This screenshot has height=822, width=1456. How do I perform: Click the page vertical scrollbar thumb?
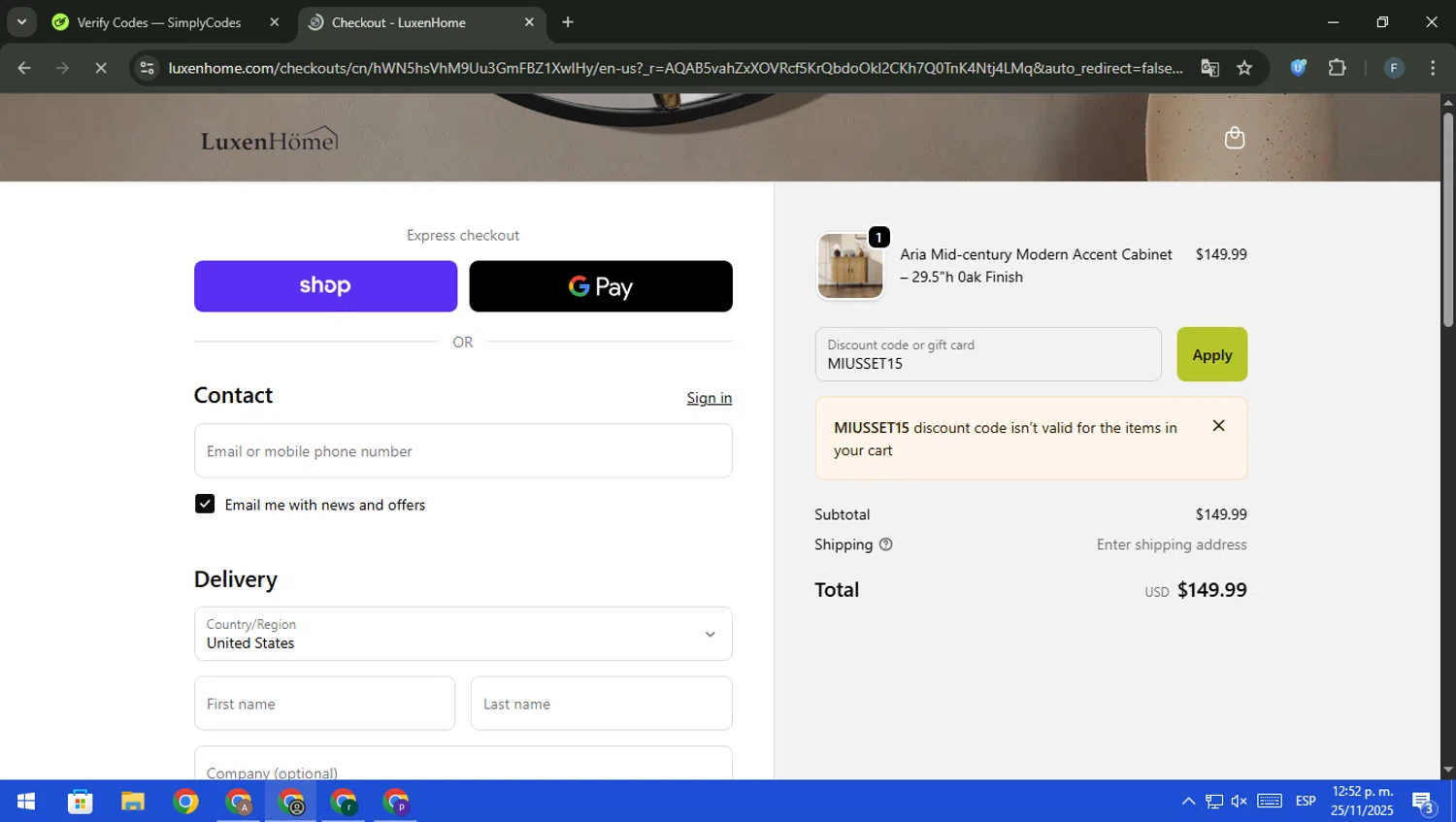pyautogui.click(x=1448, y=220)
